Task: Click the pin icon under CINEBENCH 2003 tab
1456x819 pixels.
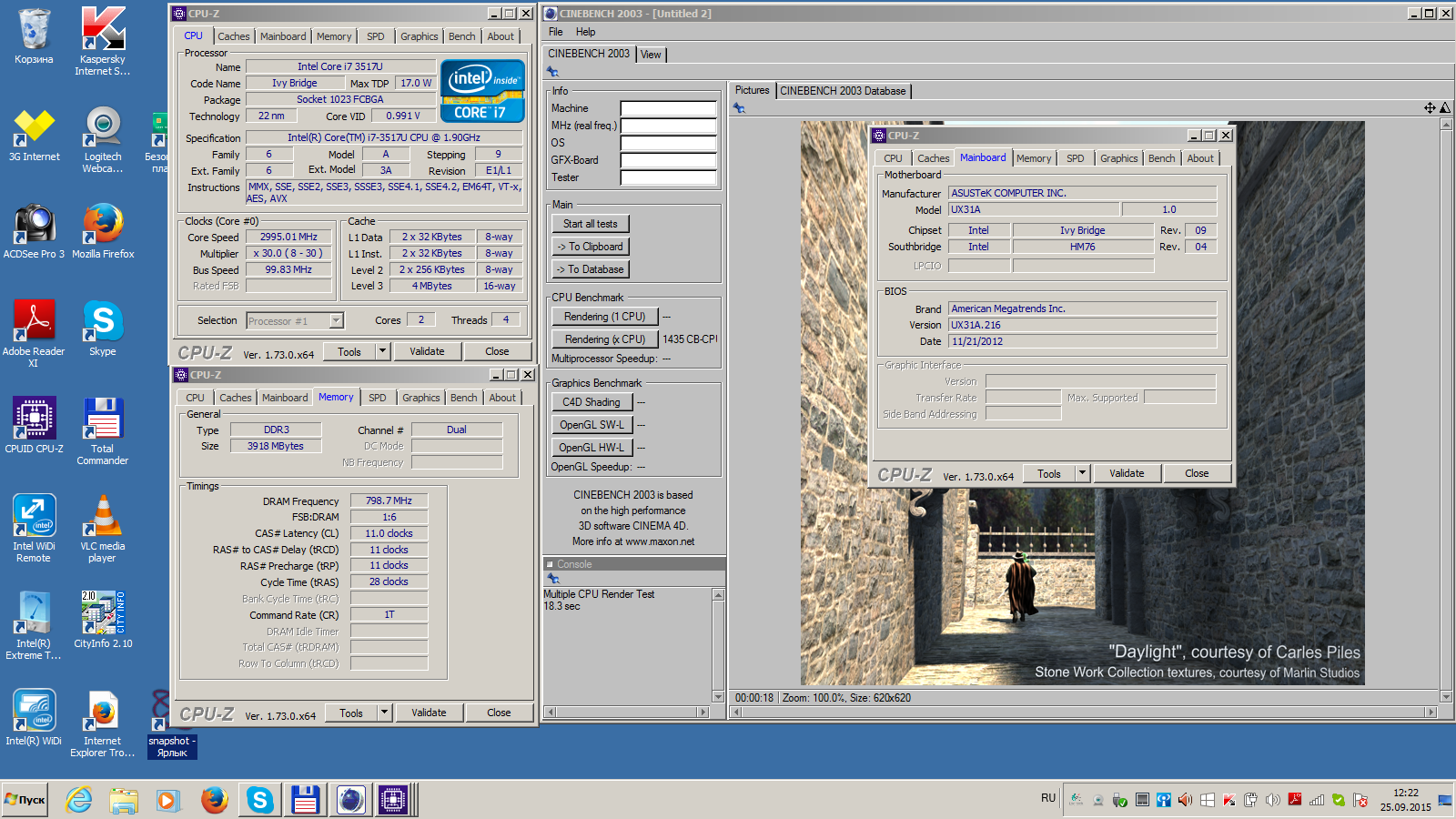Action: (x=552, y=72)
